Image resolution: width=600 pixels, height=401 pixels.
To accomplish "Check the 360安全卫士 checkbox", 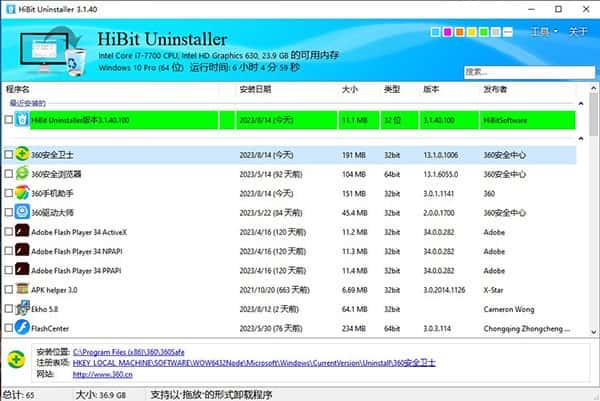I will pyautogui.click(x=8, y=155).
